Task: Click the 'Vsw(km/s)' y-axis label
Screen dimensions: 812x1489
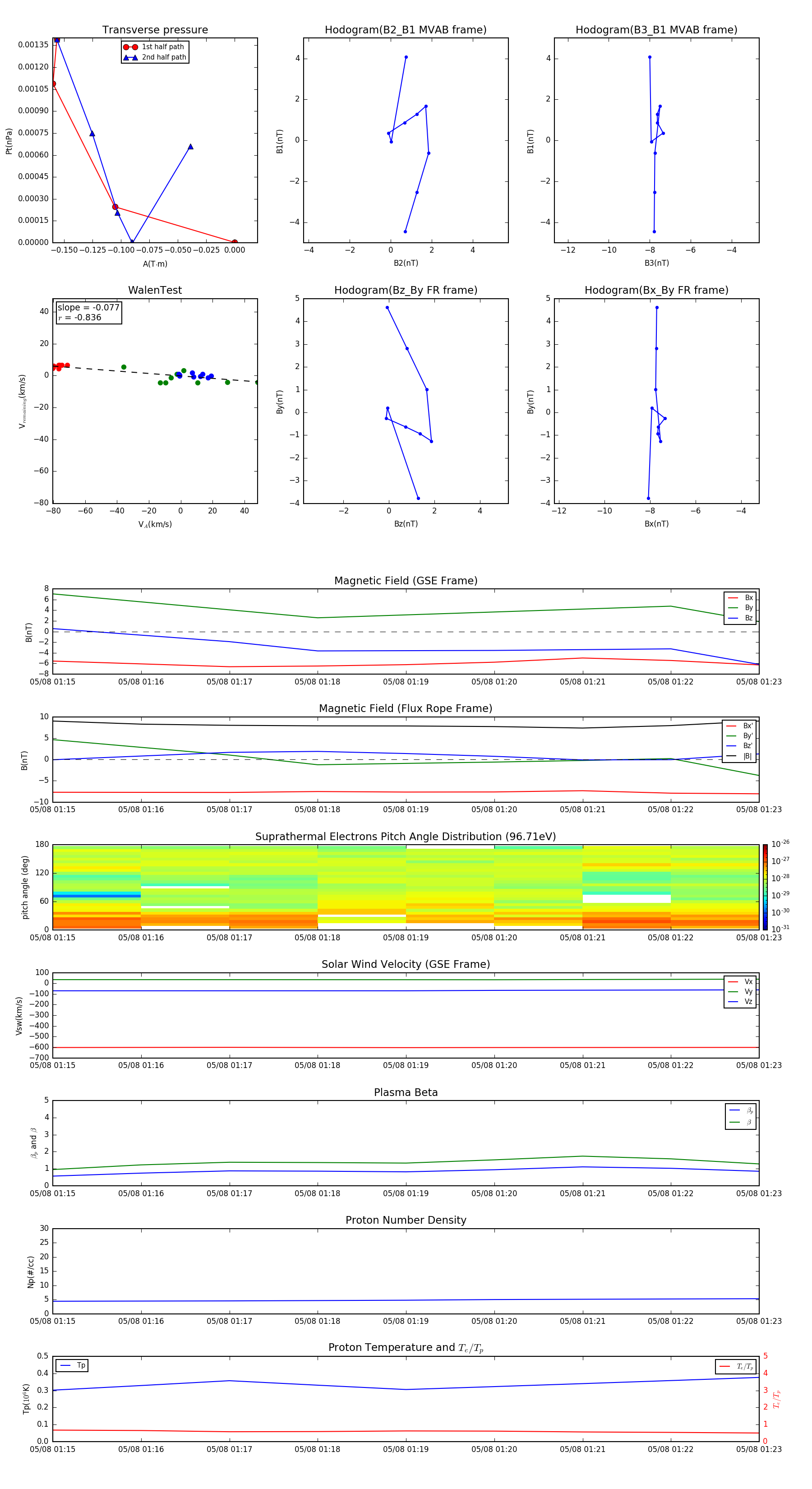Action: pyautogui.click(x=19, y=1016)
